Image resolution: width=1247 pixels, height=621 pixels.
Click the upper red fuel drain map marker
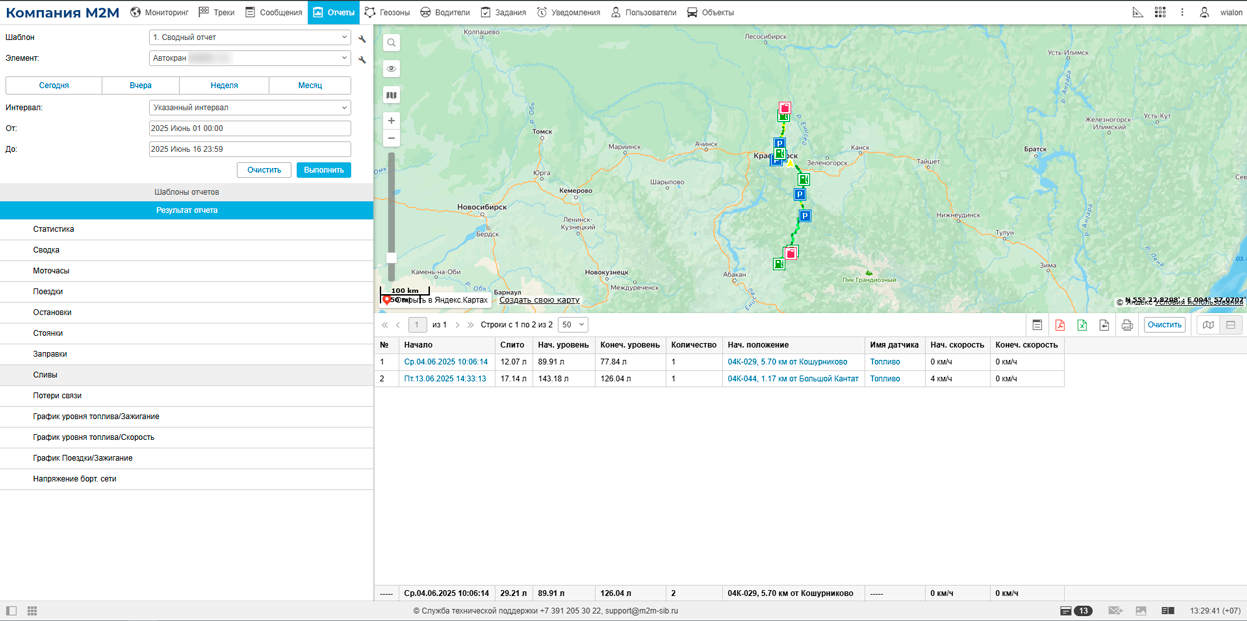click(x=785, y=108)
